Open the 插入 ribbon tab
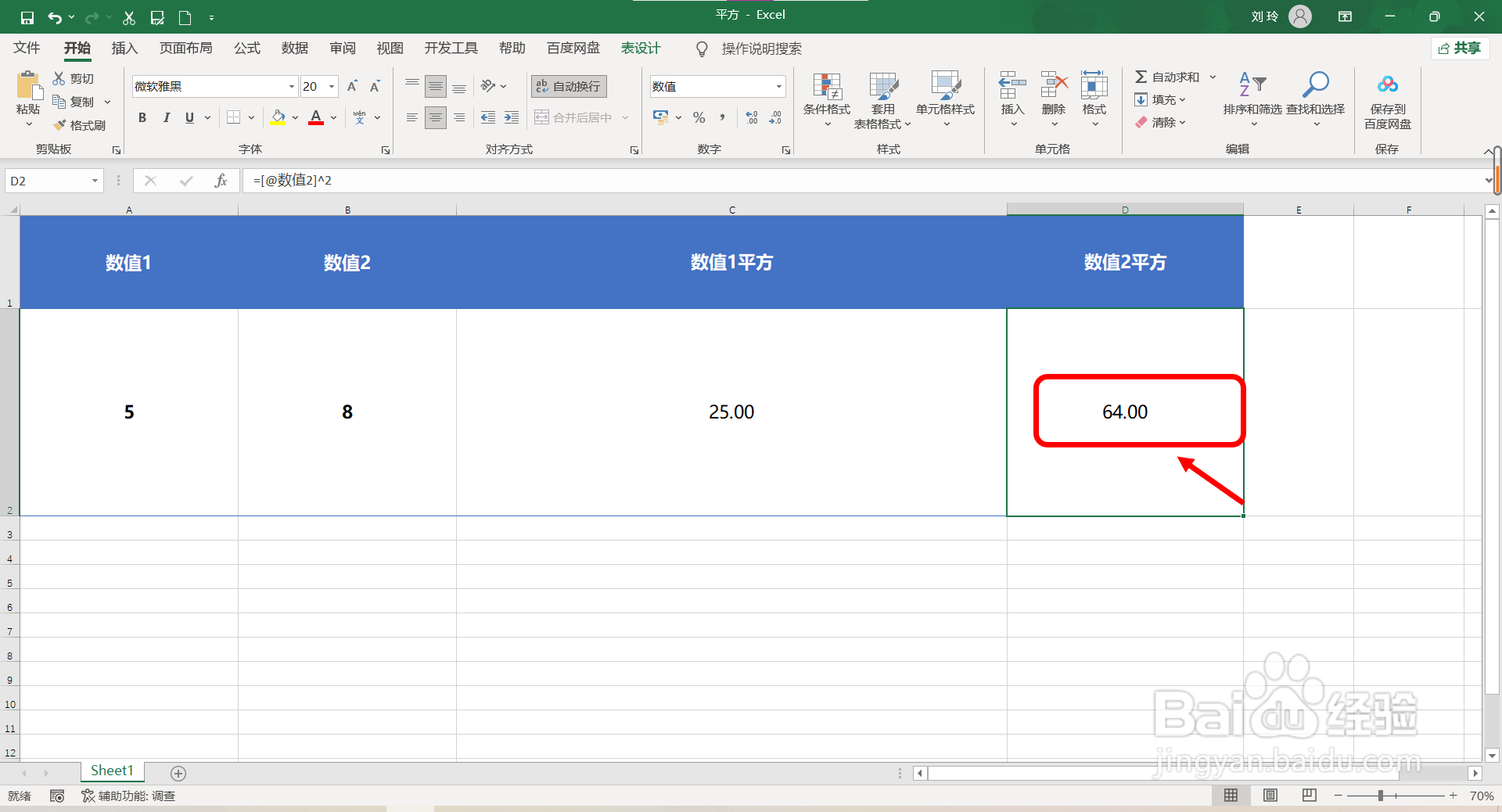The width and height of the screenshot is (1502, 812). pyautogui.click(x=124, y=48)
